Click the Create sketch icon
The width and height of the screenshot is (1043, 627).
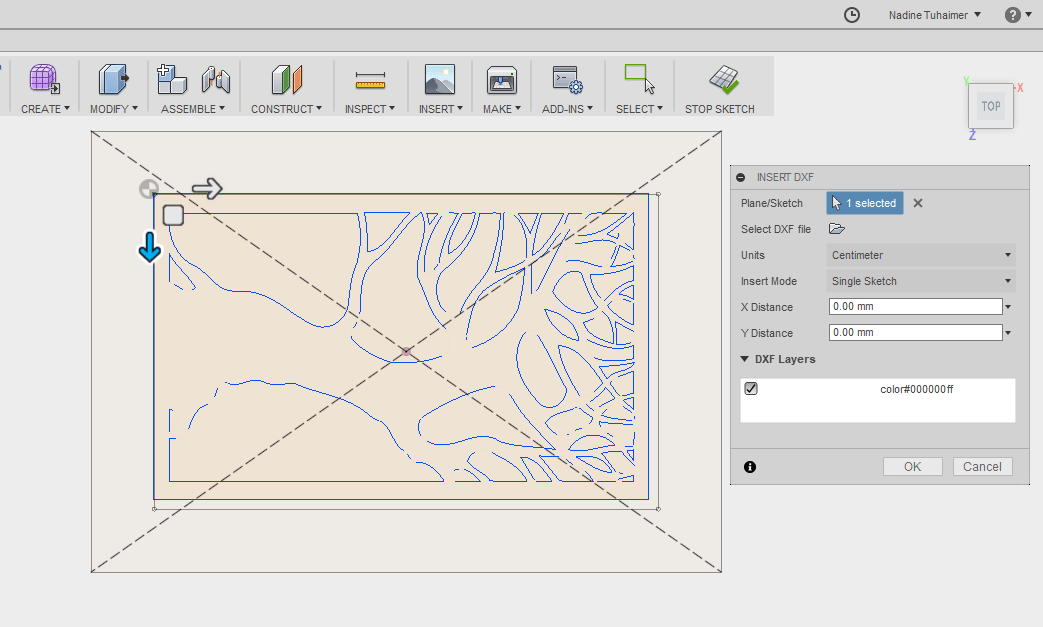[x=44, y=80]
